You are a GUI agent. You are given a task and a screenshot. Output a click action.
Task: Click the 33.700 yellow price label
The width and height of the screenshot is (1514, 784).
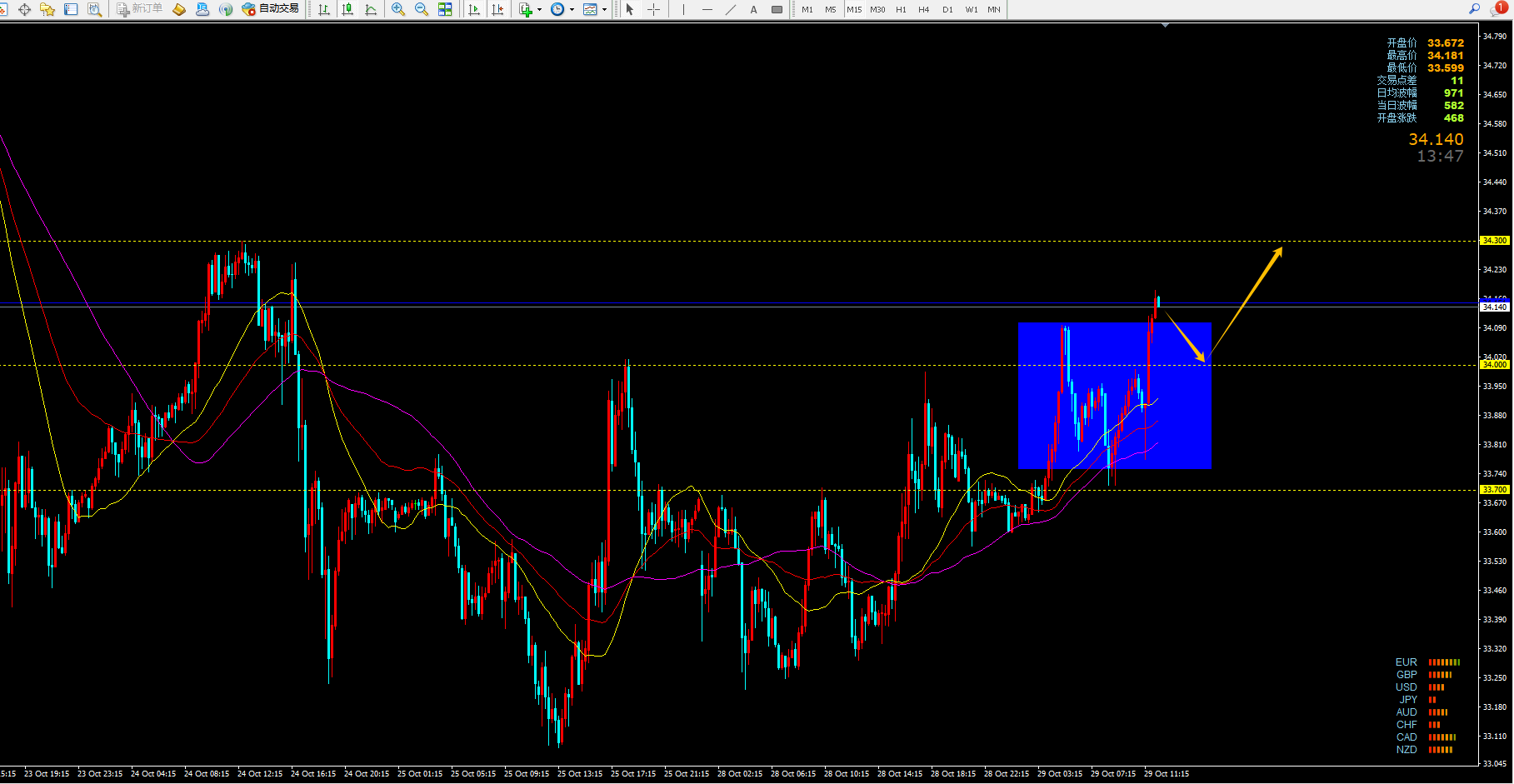point(1495,490)
